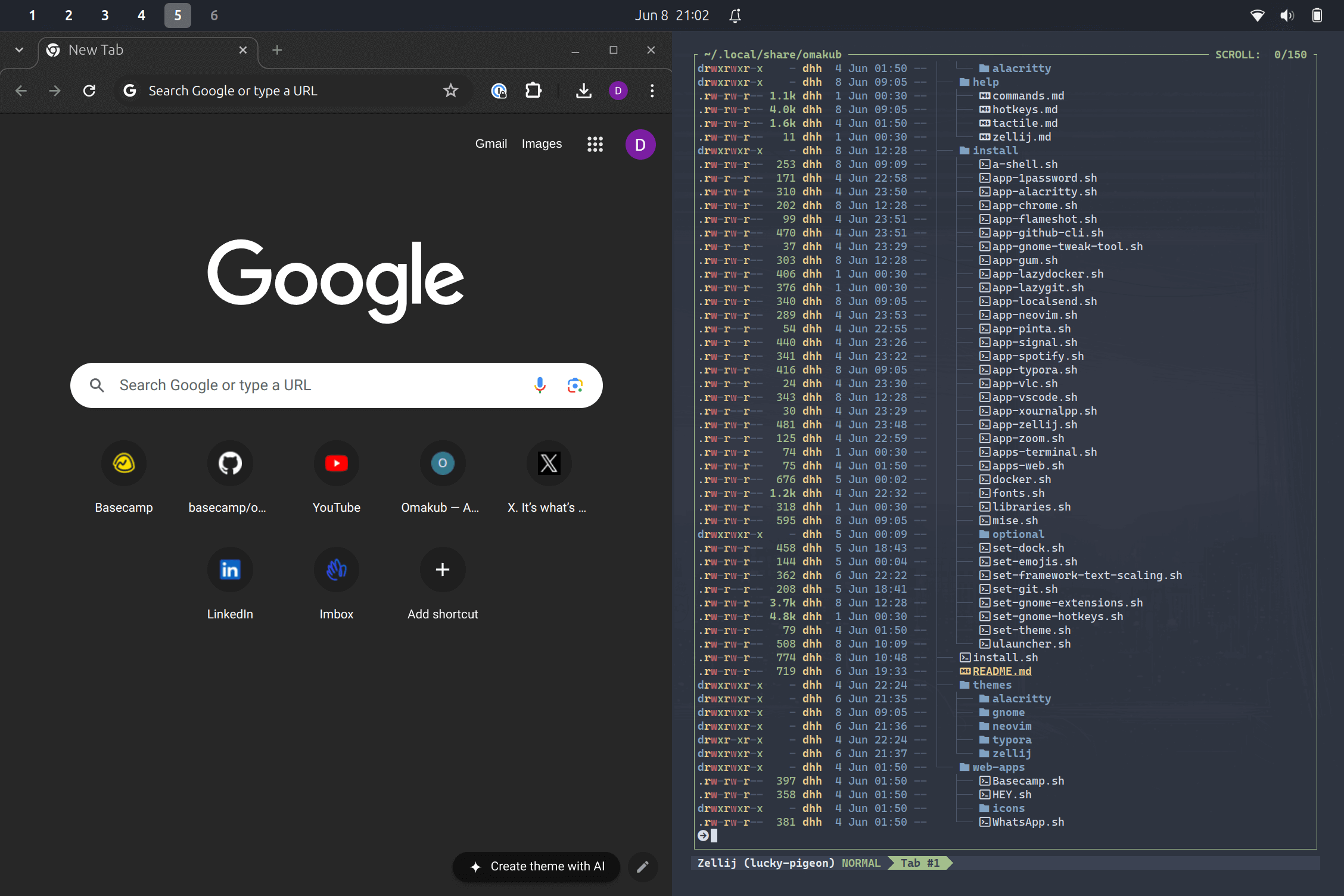
Task: Open app-zellij.sh script
Action: pyautogui.click(x=1034, y=424)
